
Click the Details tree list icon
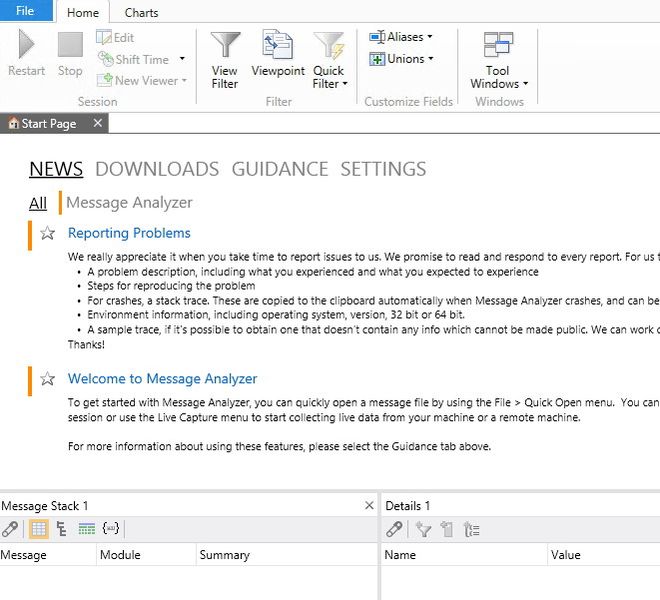pyautogui.click(x=471, y=529)
